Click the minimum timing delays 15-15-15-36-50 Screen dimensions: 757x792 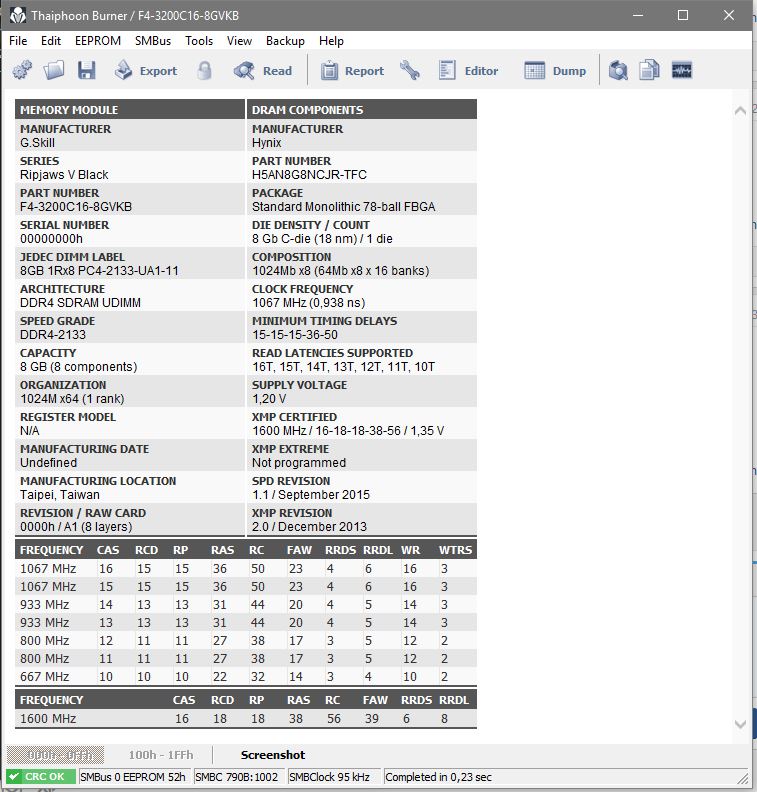[295, 334]
